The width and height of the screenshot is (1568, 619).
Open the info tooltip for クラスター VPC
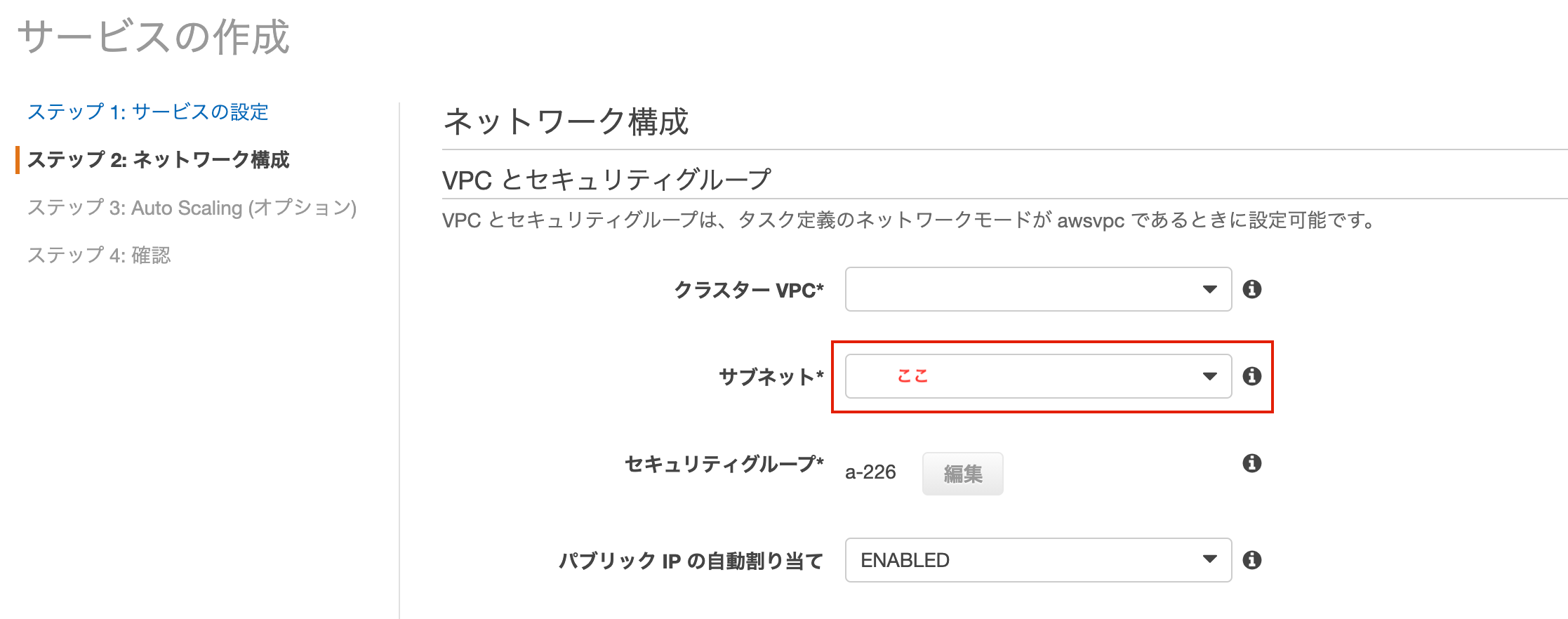pyautogui.click(x=1255, y=289)
